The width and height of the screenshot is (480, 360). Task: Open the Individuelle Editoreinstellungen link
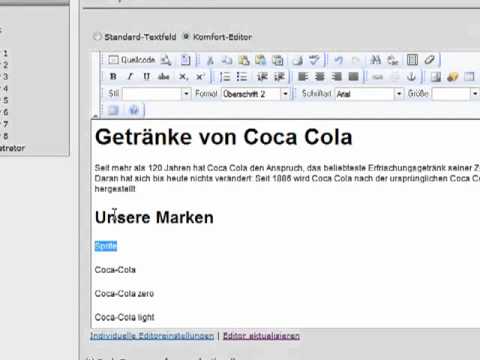tap(152, 336)
